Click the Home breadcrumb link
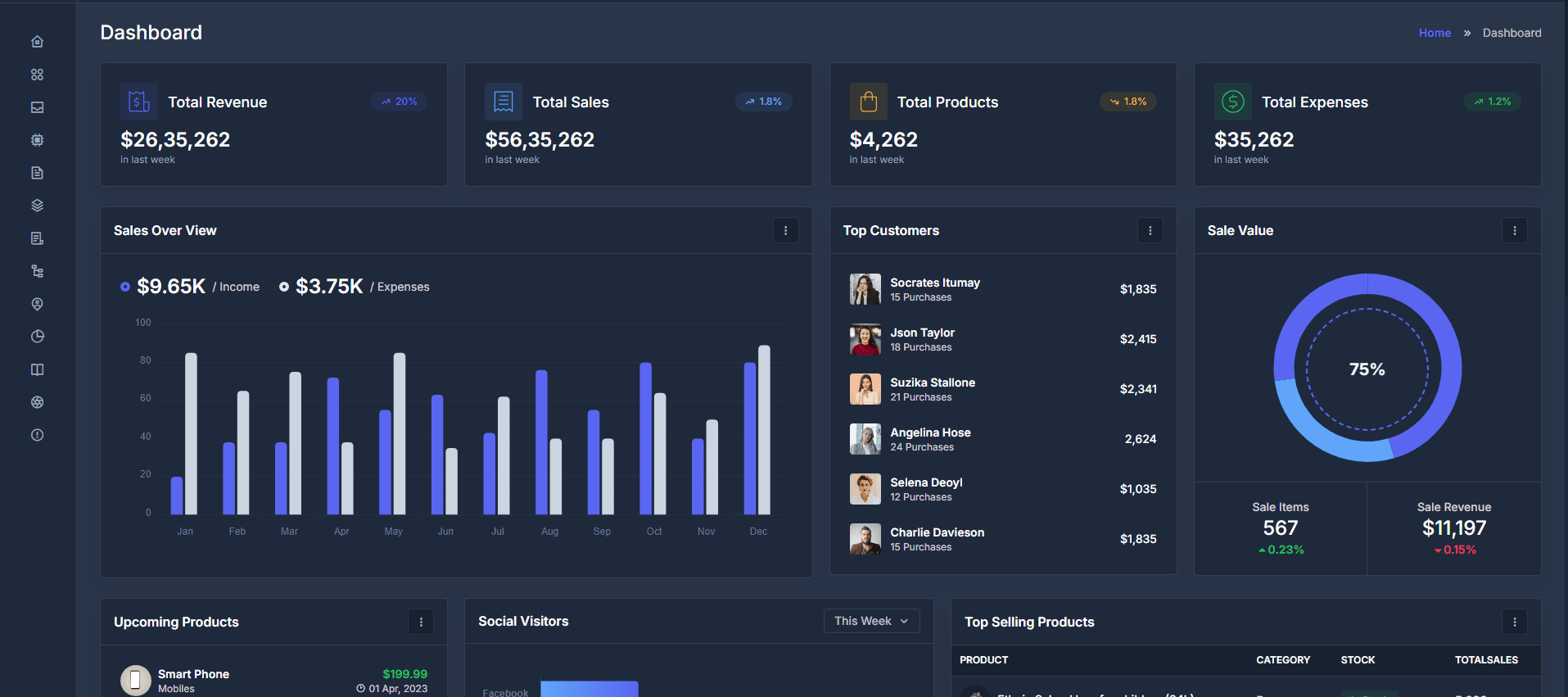The width and height of the screenshot is (1568, 697). pos(1435,33)
